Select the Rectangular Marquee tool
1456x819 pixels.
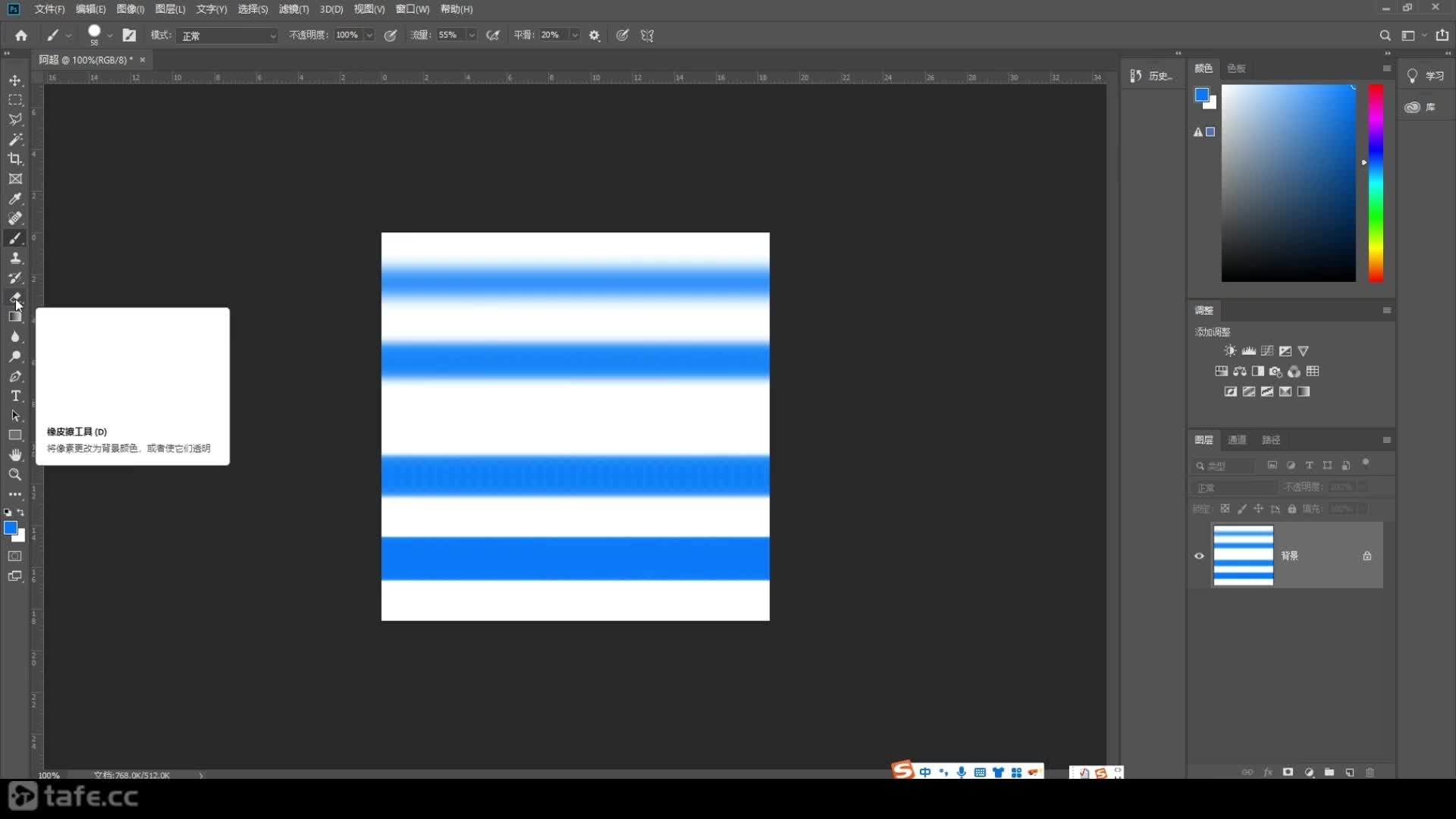click(15, 100)
